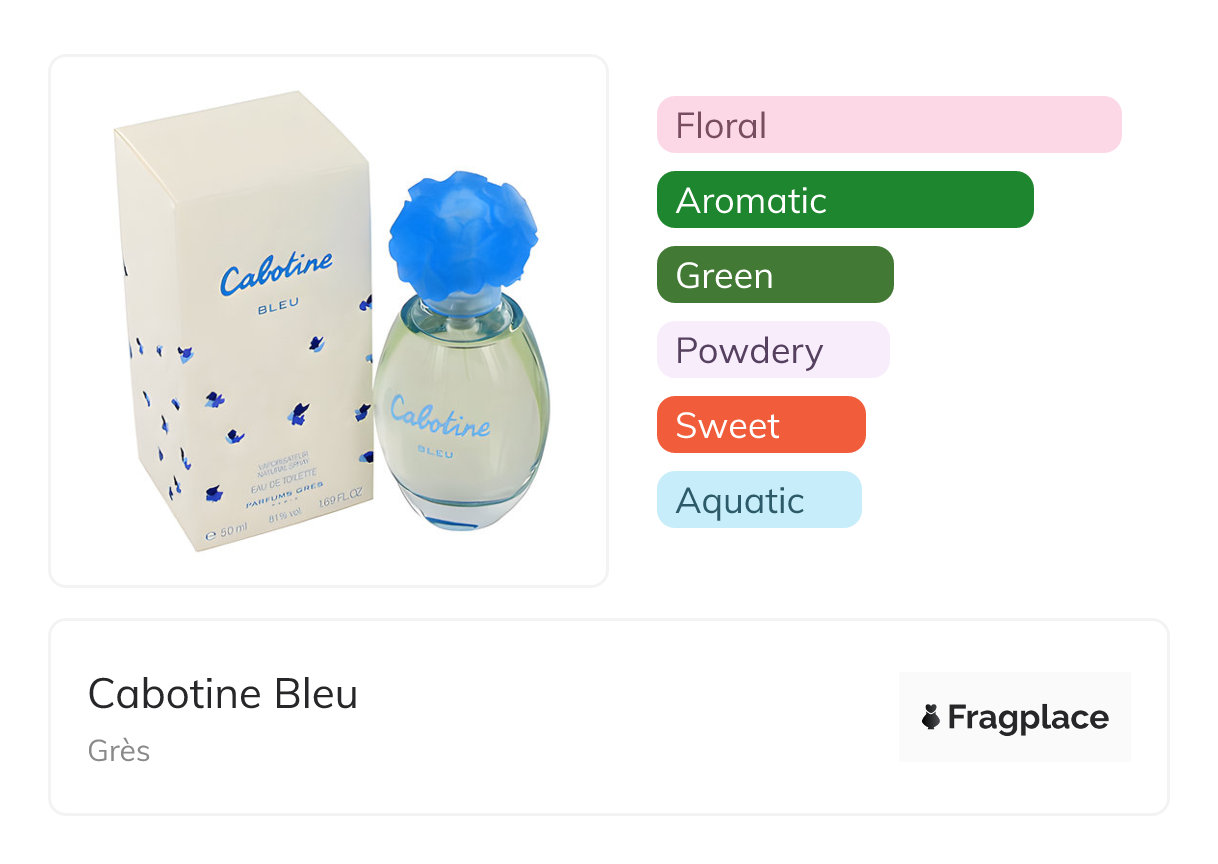This screenshot has height=864, width=1218.
Task: Open the Grès brand link
Action: pyautogui.click(x=119, y=750)
